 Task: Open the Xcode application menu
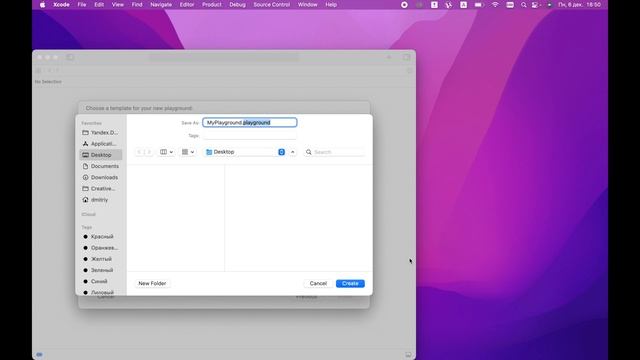pos(61,5)
